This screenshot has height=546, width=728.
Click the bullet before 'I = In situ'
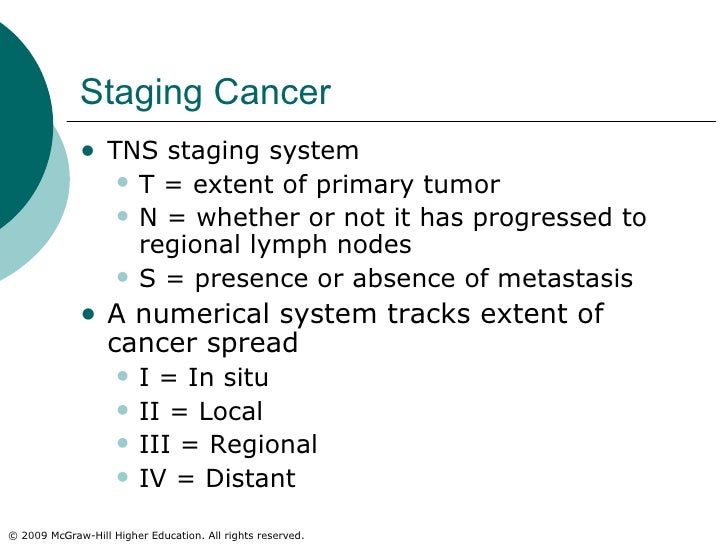pyautogui.click(x=123, y=378)
